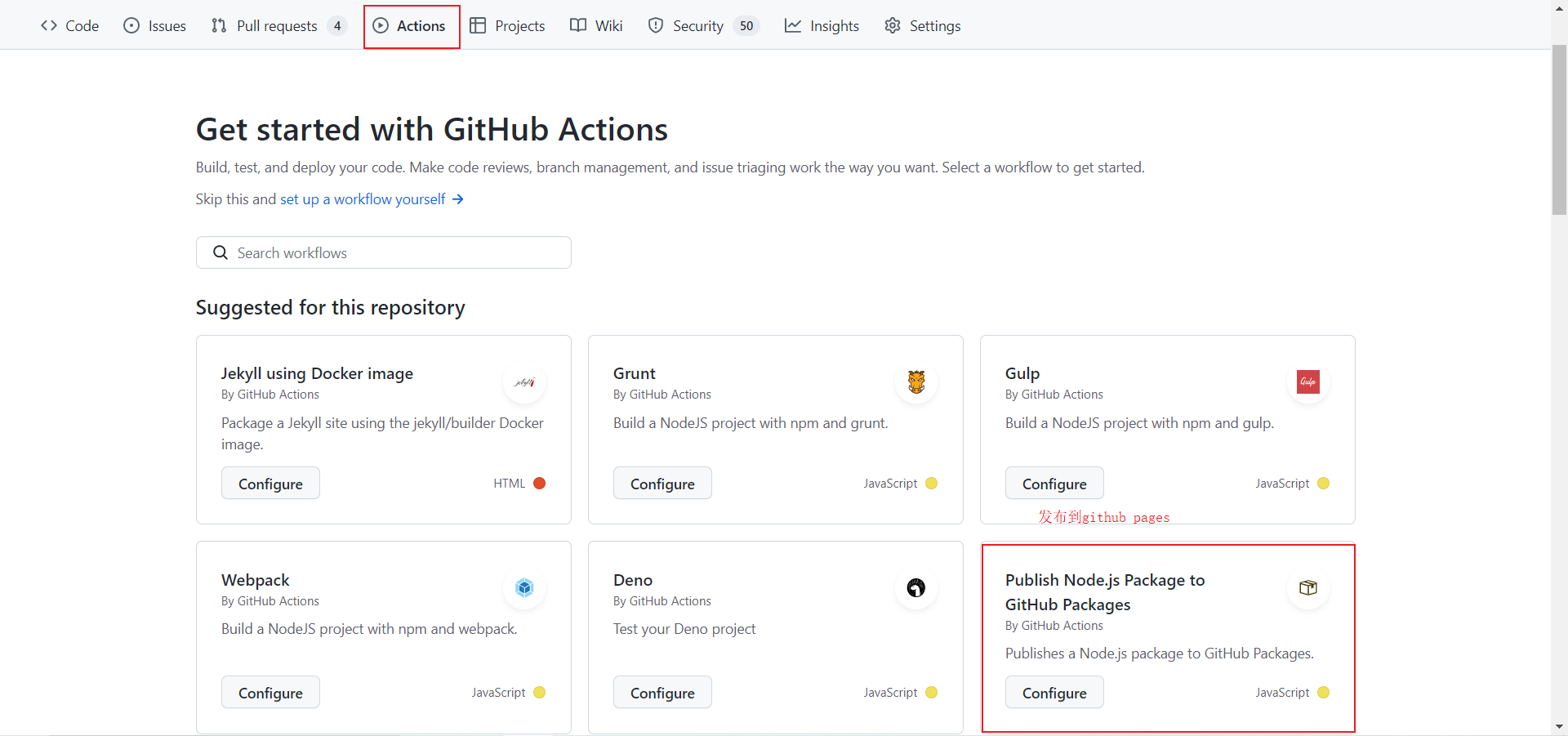The image size is (1568, 736).
Task: Click the page's vertical scrollbar thumb
Action: coord(1559,130)
